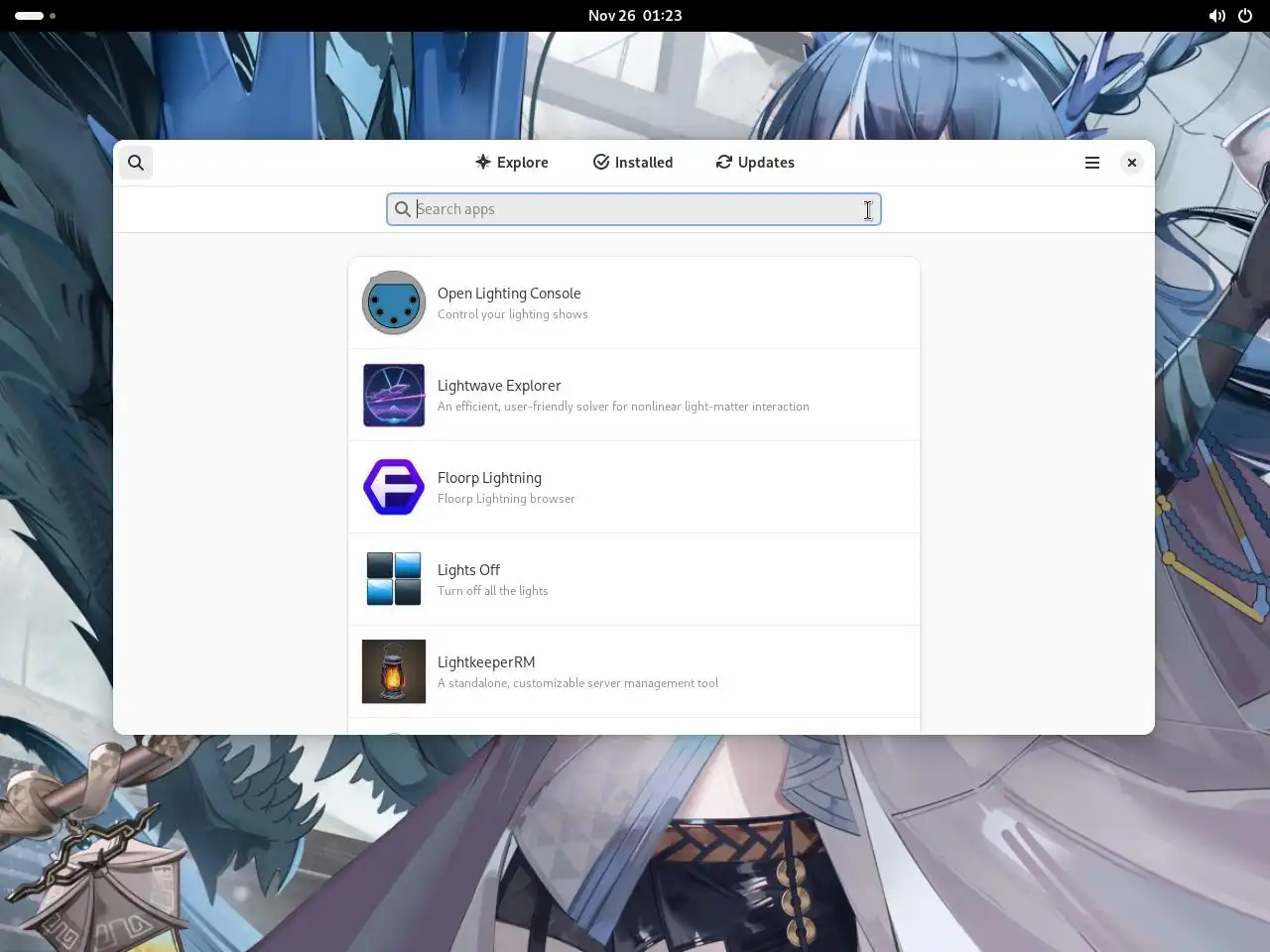
Task: Open the system volume indicator
Action: [x=1216, y=16]
